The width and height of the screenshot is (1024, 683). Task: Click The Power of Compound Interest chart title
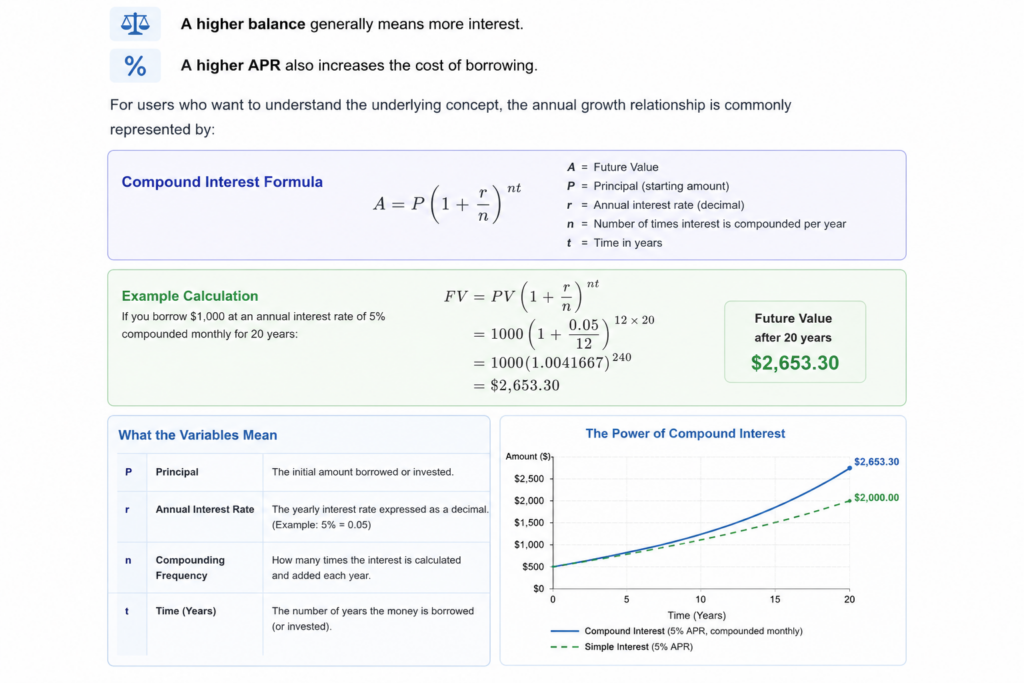[685, 434]
